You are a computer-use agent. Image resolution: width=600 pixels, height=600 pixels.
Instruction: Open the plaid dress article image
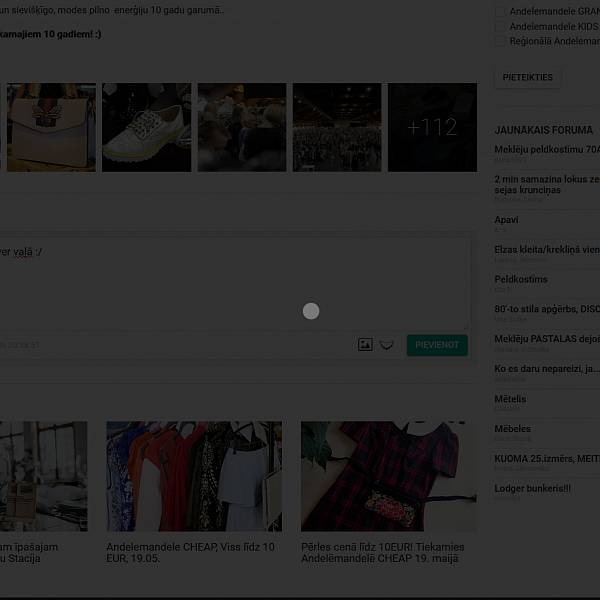click(379, 476)
